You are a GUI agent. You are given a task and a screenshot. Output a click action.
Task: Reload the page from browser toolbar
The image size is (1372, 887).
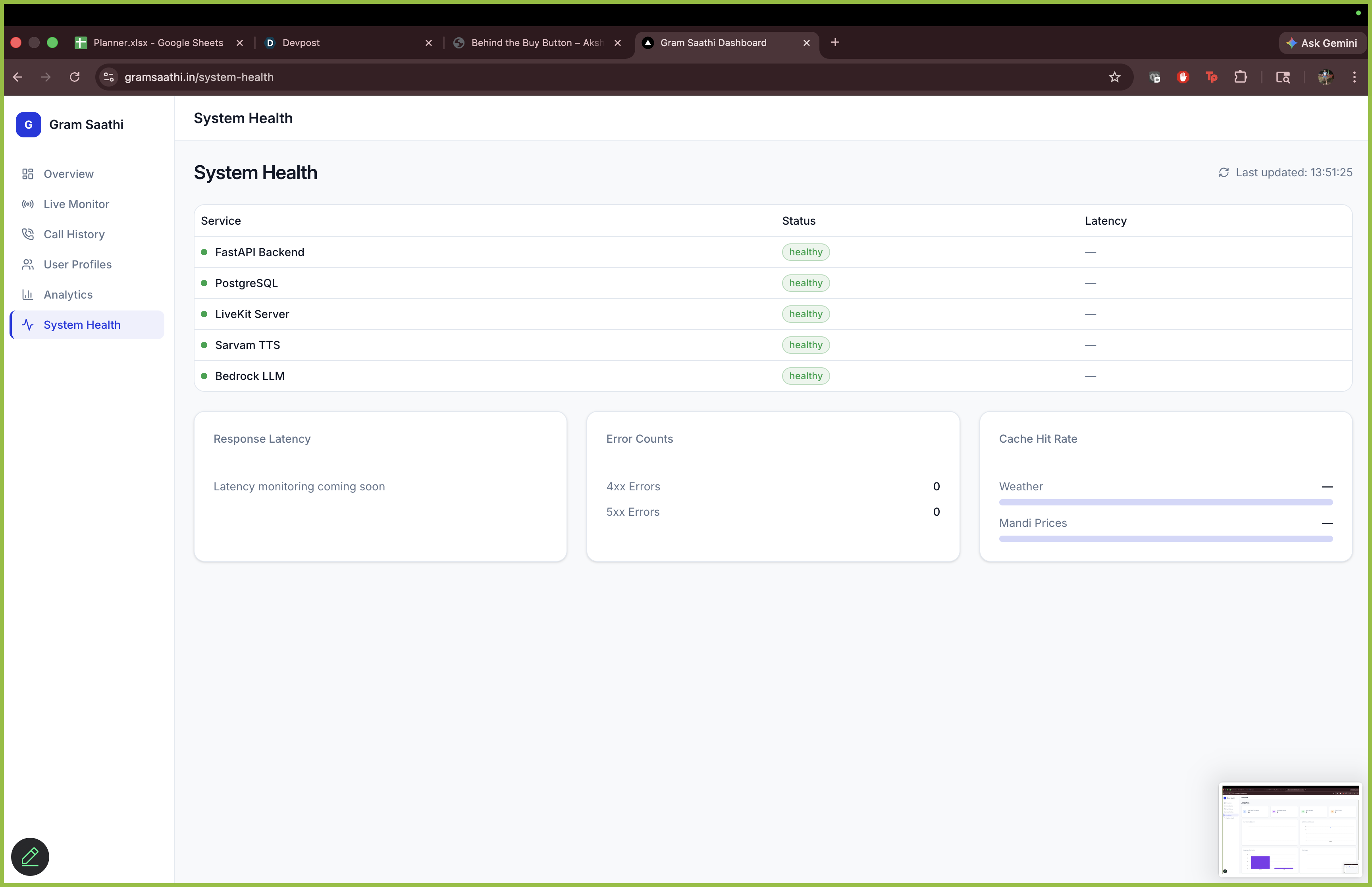point(74,77)
